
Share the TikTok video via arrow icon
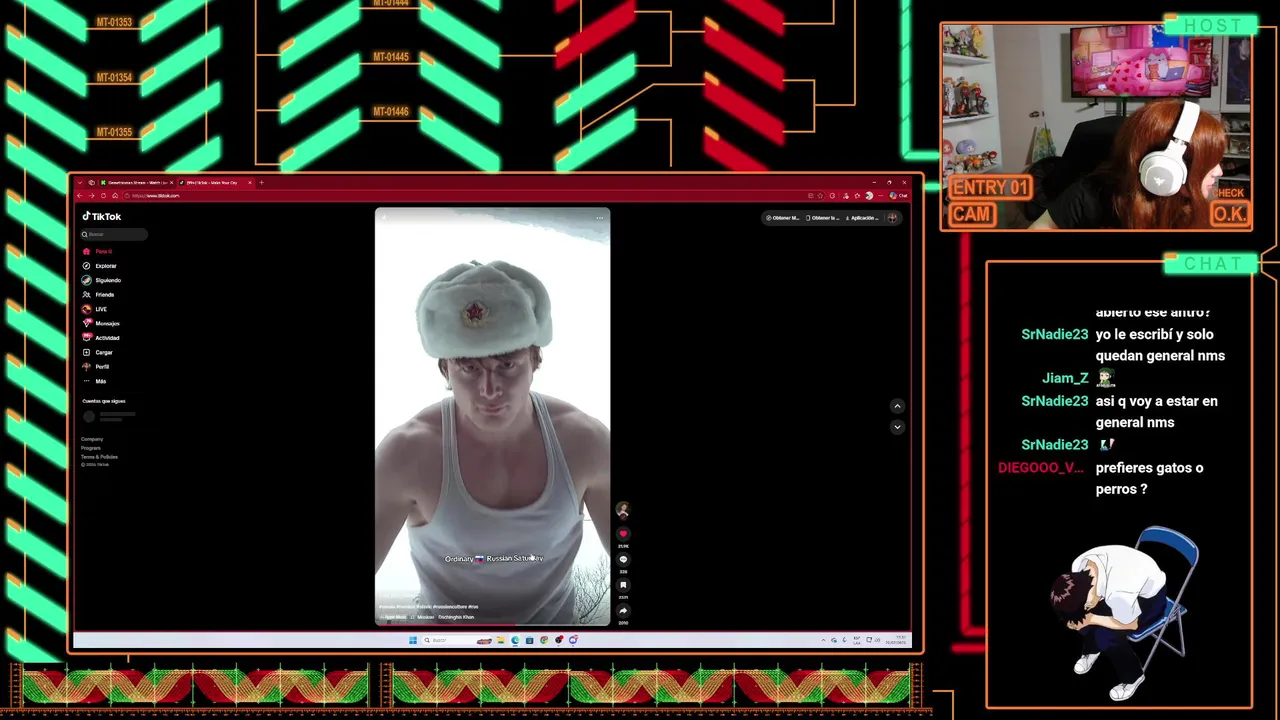[623, 611]
